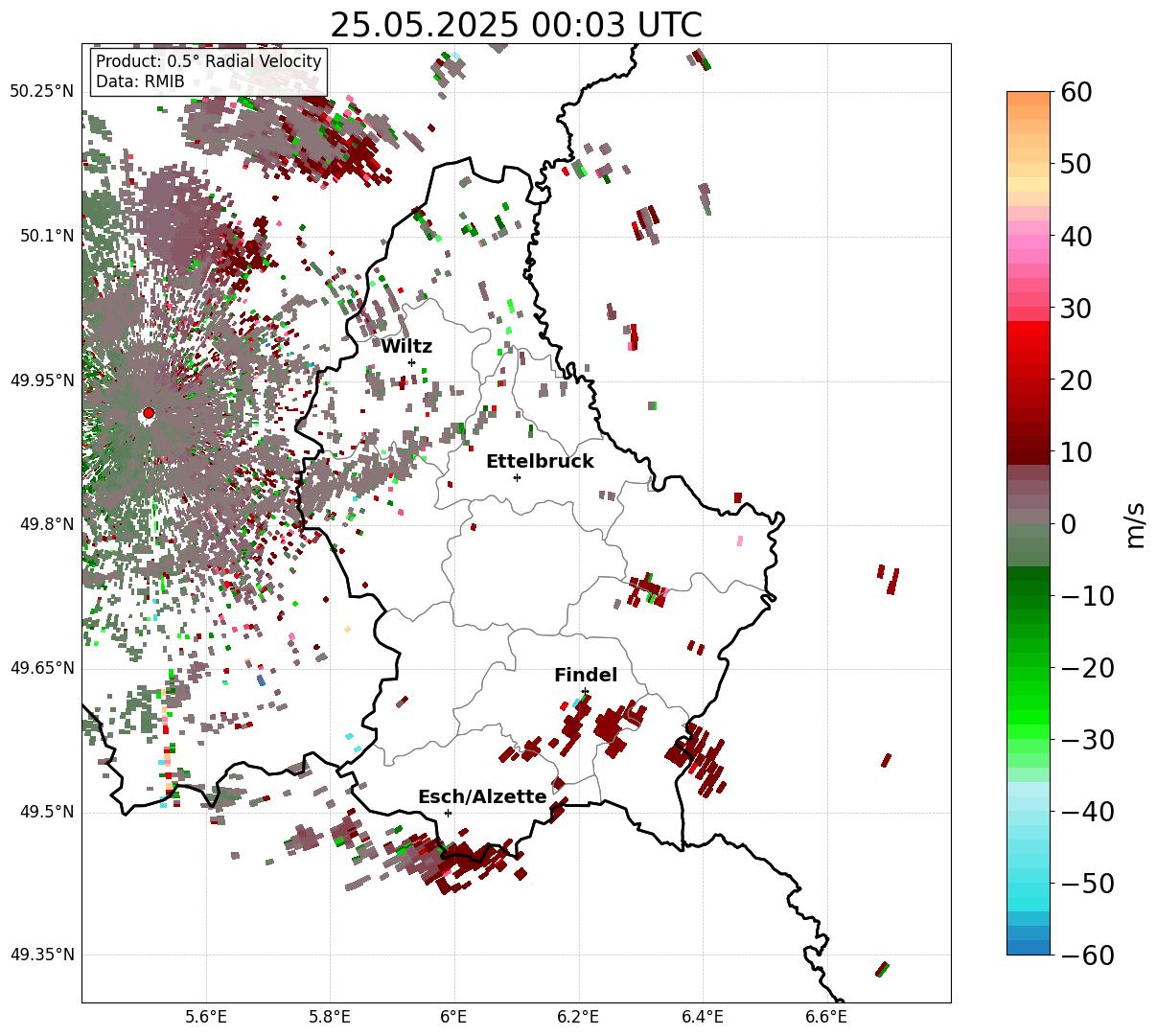
Task: Click the 50.25°N latitude tick label
Action: point(41,92)
